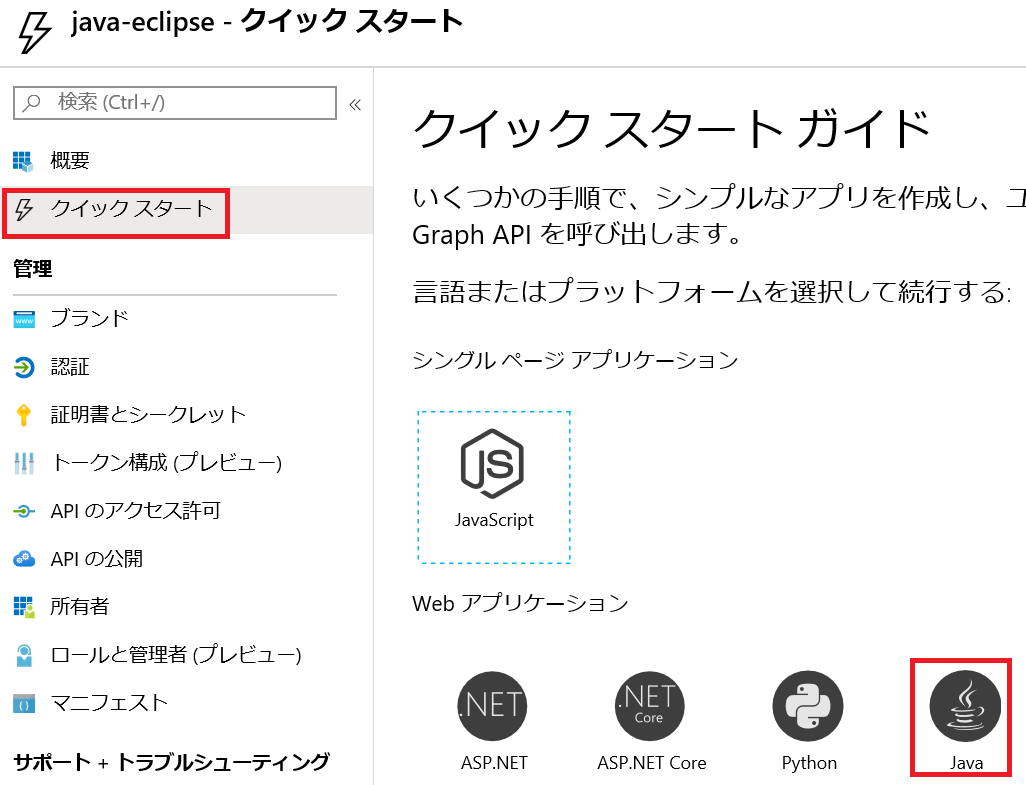The height and width of the screenshot is (785, 1026).
Task: Choose the JavaScript single page app tile
Action: [494, 487]
